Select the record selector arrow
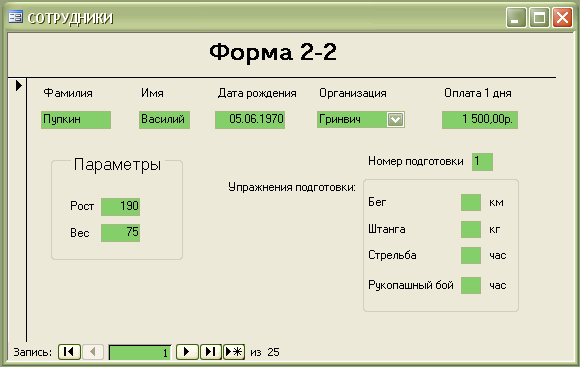 click(18, 85)
